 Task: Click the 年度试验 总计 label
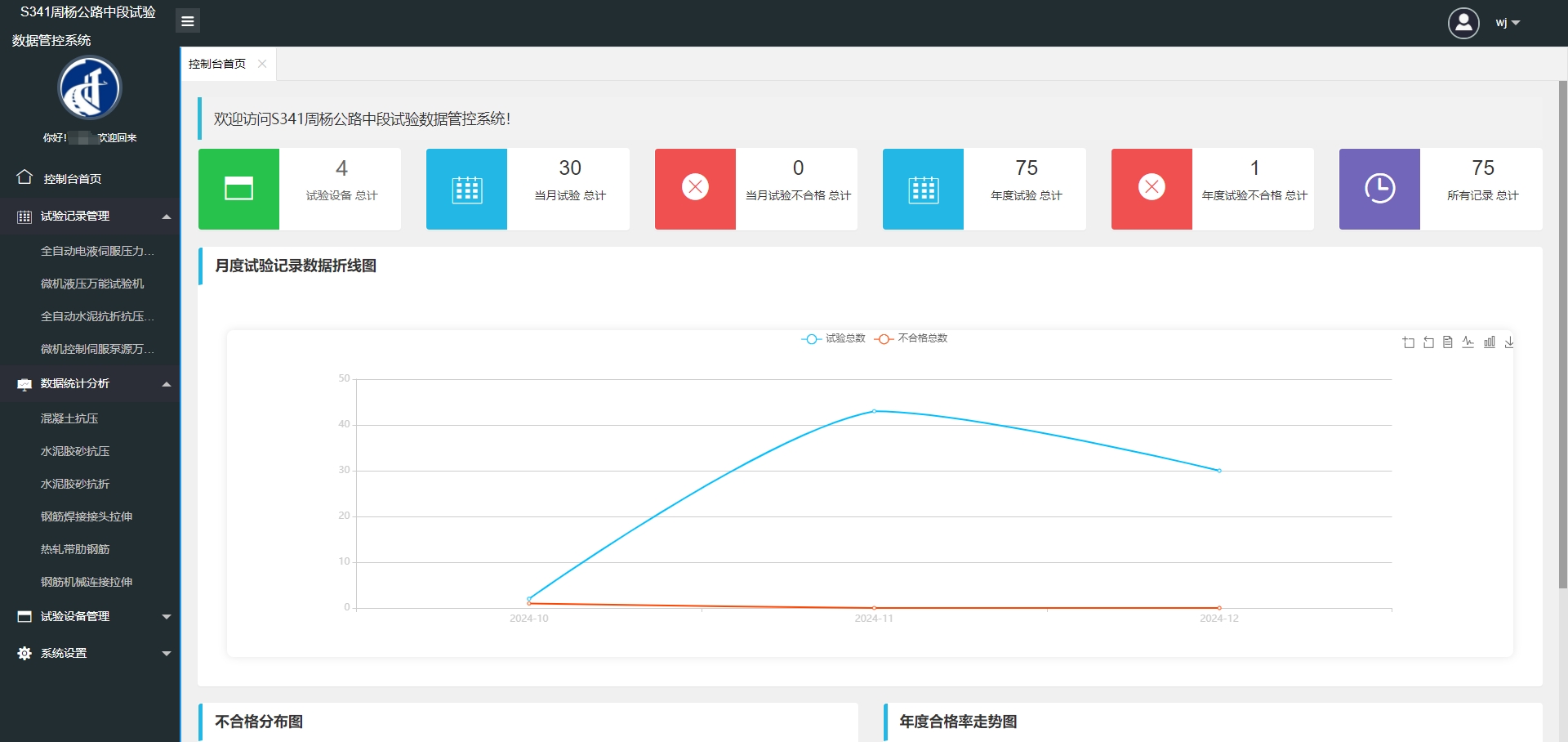[x=1027, y=195]
